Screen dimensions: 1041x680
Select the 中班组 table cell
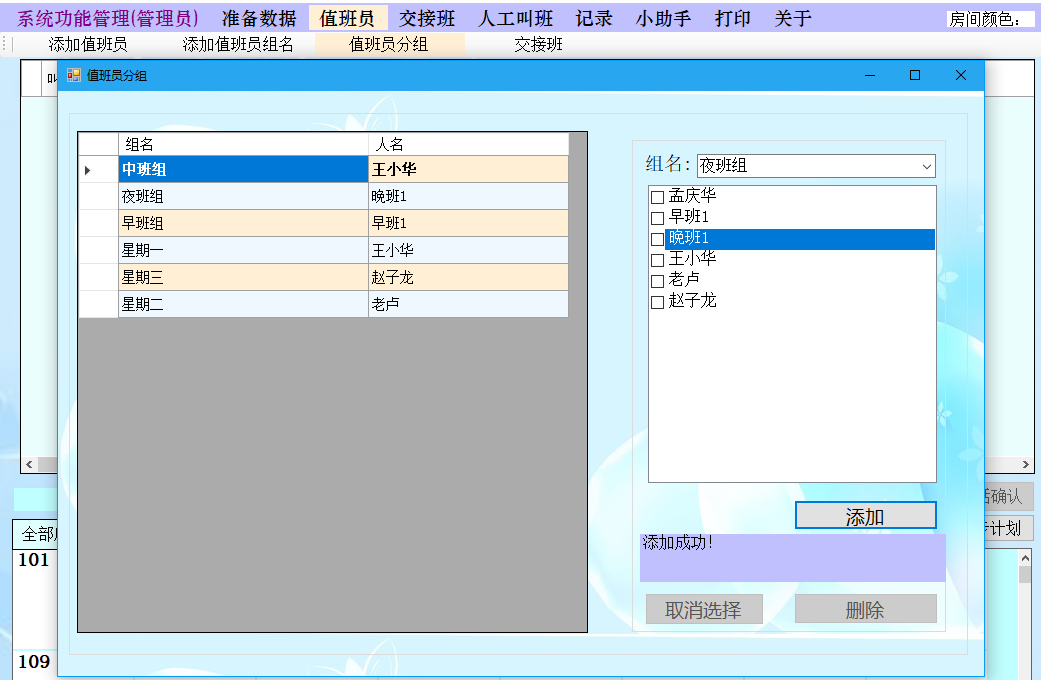(244, 169)
